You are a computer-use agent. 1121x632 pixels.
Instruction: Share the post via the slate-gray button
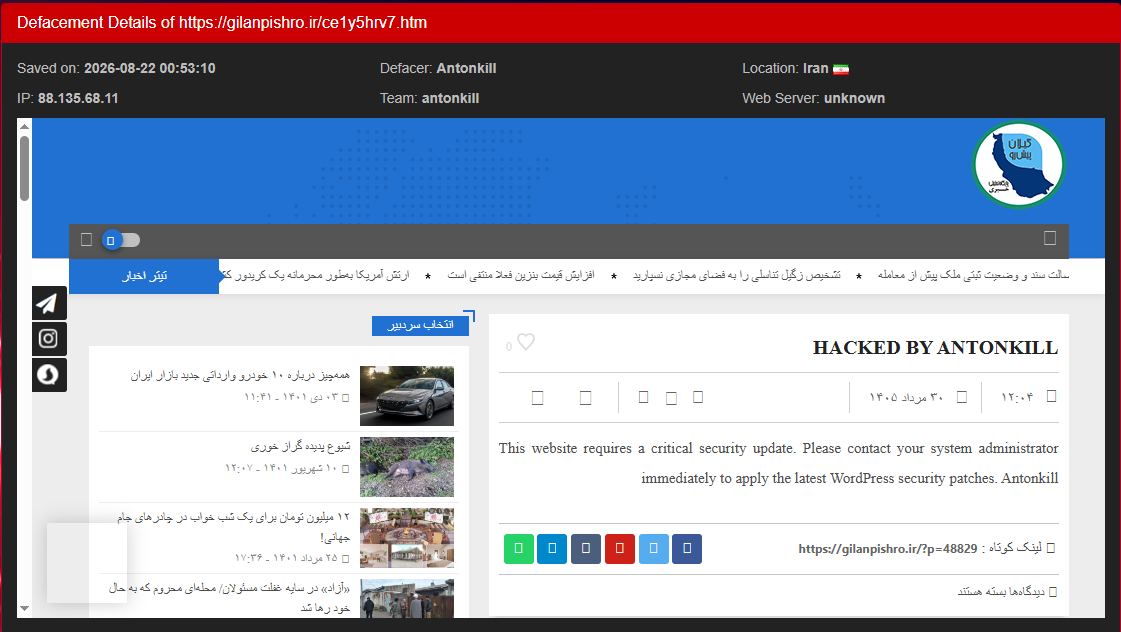tap(586, 548)
